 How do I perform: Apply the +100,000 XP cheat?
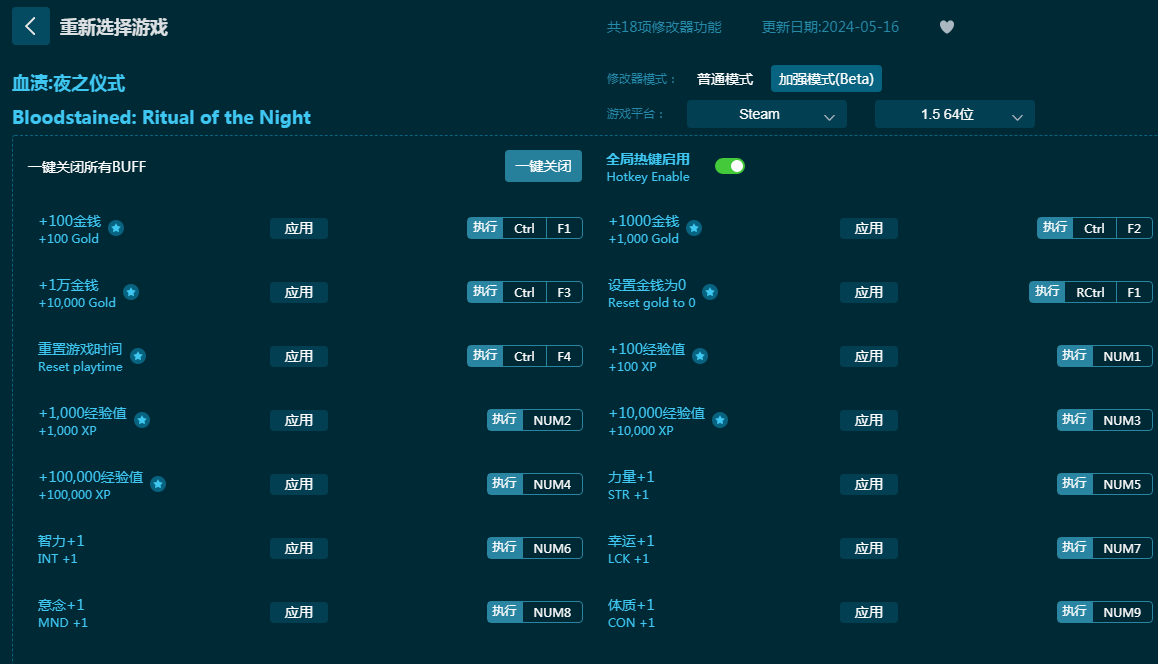pos(298,485)
